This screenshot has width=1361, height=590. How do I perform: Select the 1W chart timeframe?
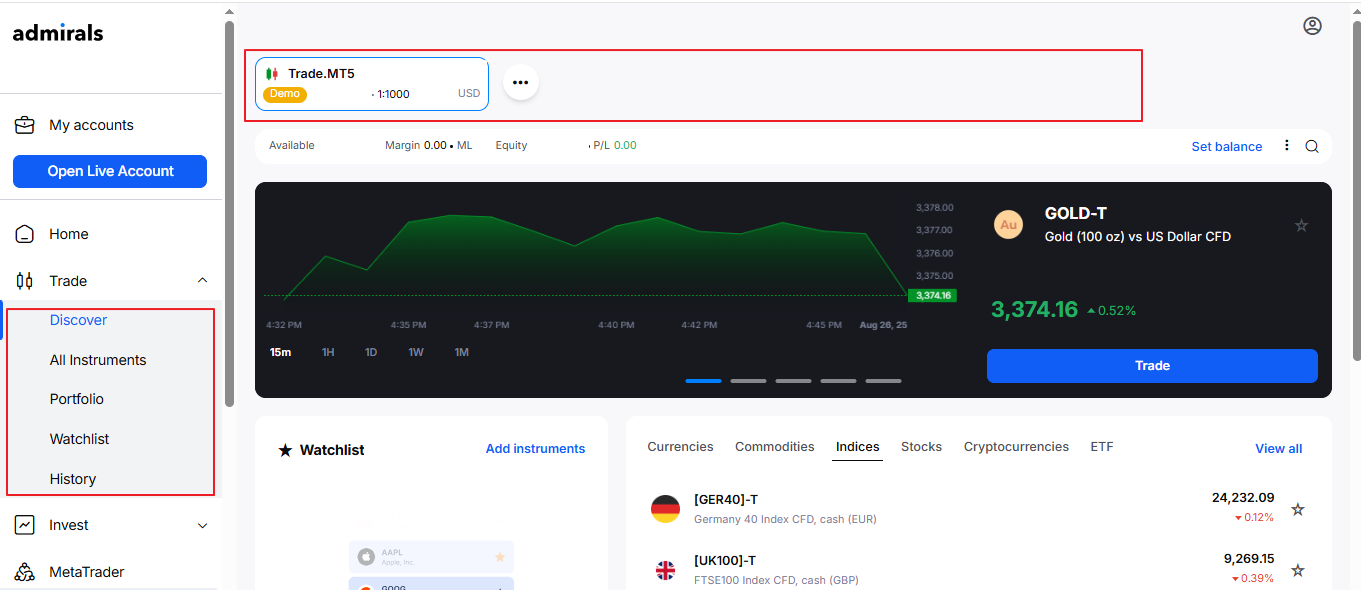tap(416, 352)
